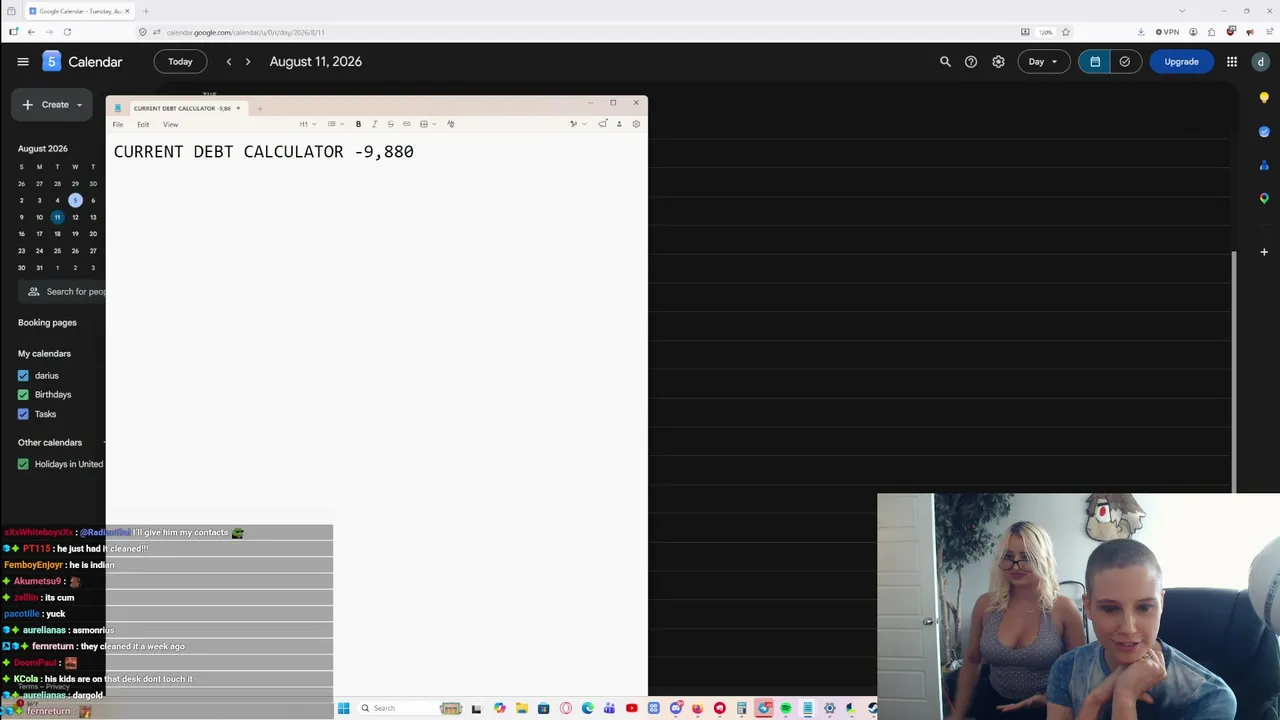
Task: Go to next day arrow
Action: [x=248, y=62]
